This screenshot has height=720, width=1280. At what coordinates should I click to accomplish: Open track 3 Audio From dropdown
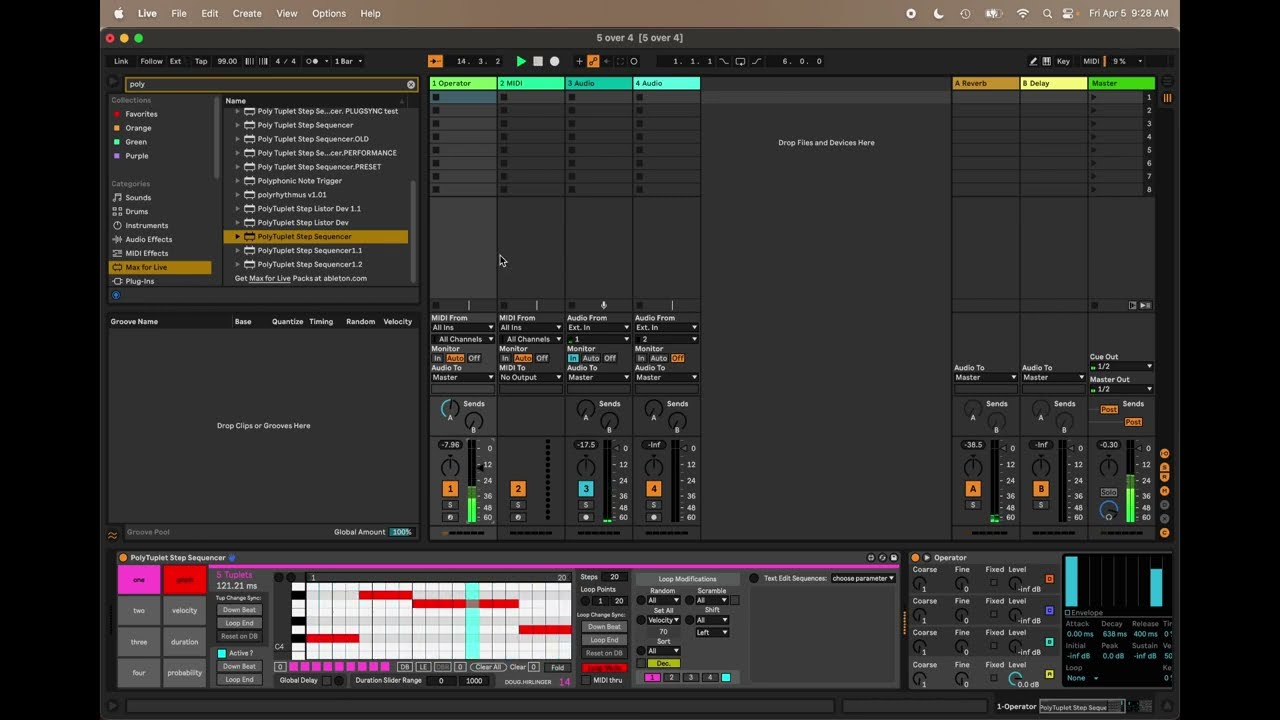pos(599,327)
